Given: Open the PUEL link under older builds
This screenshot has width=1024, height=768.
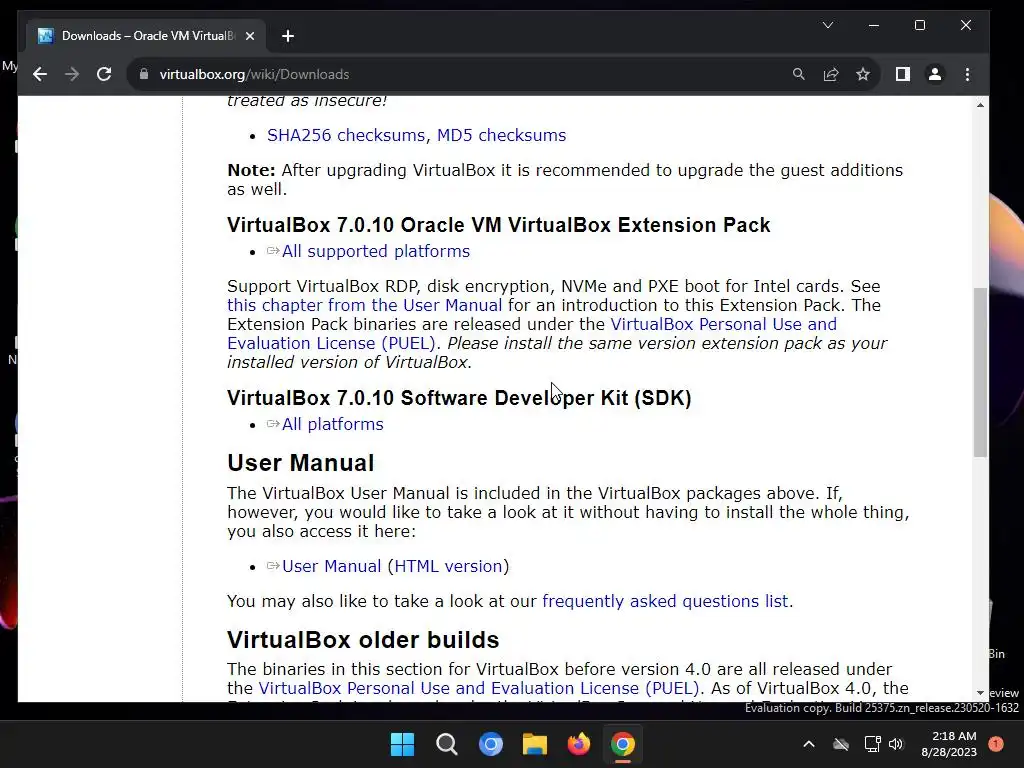Looking at the screenshot, I should 479,688.
